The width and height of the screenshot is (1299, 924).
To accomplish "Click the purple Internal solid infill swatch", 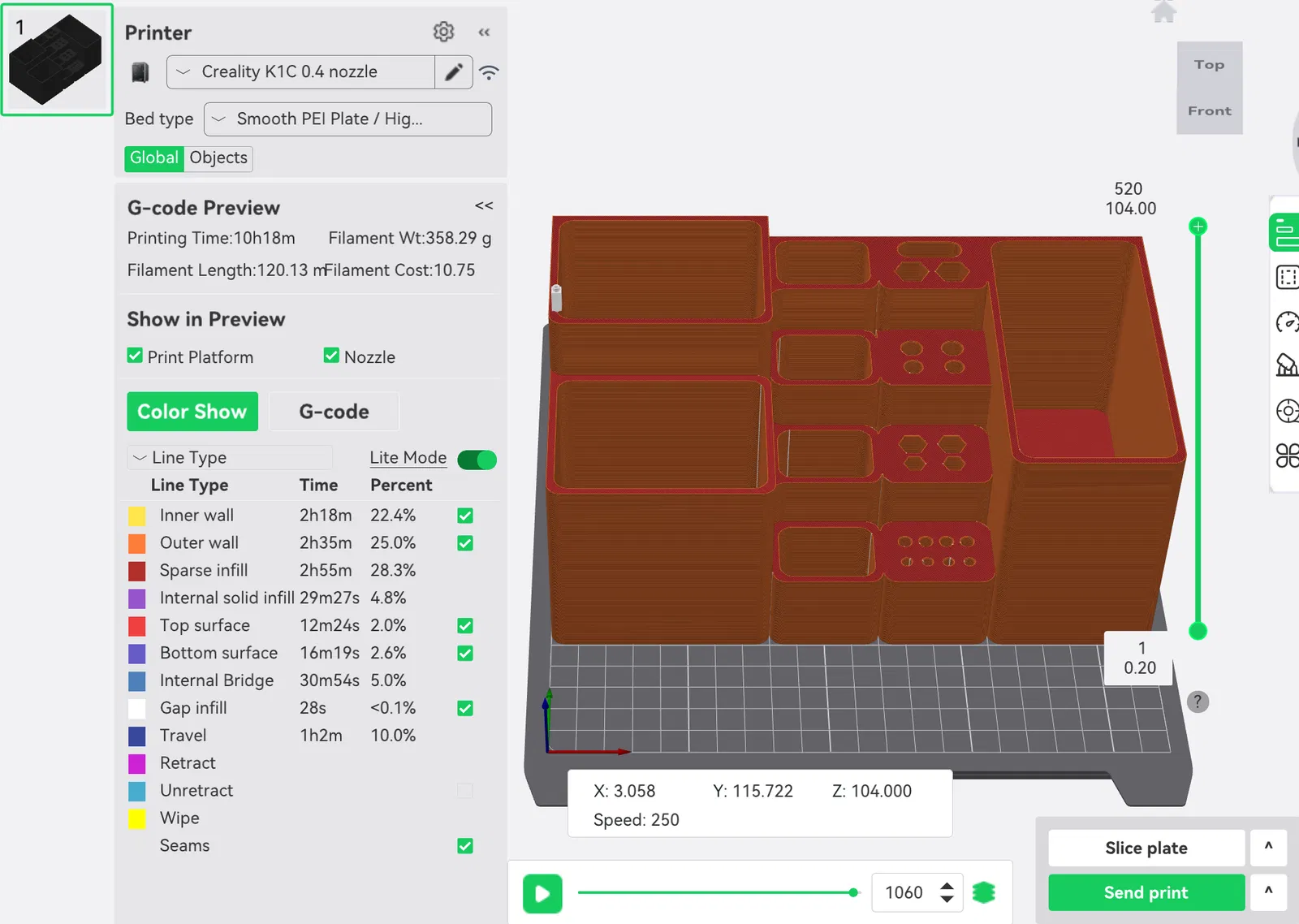I will tap(137, 598).
